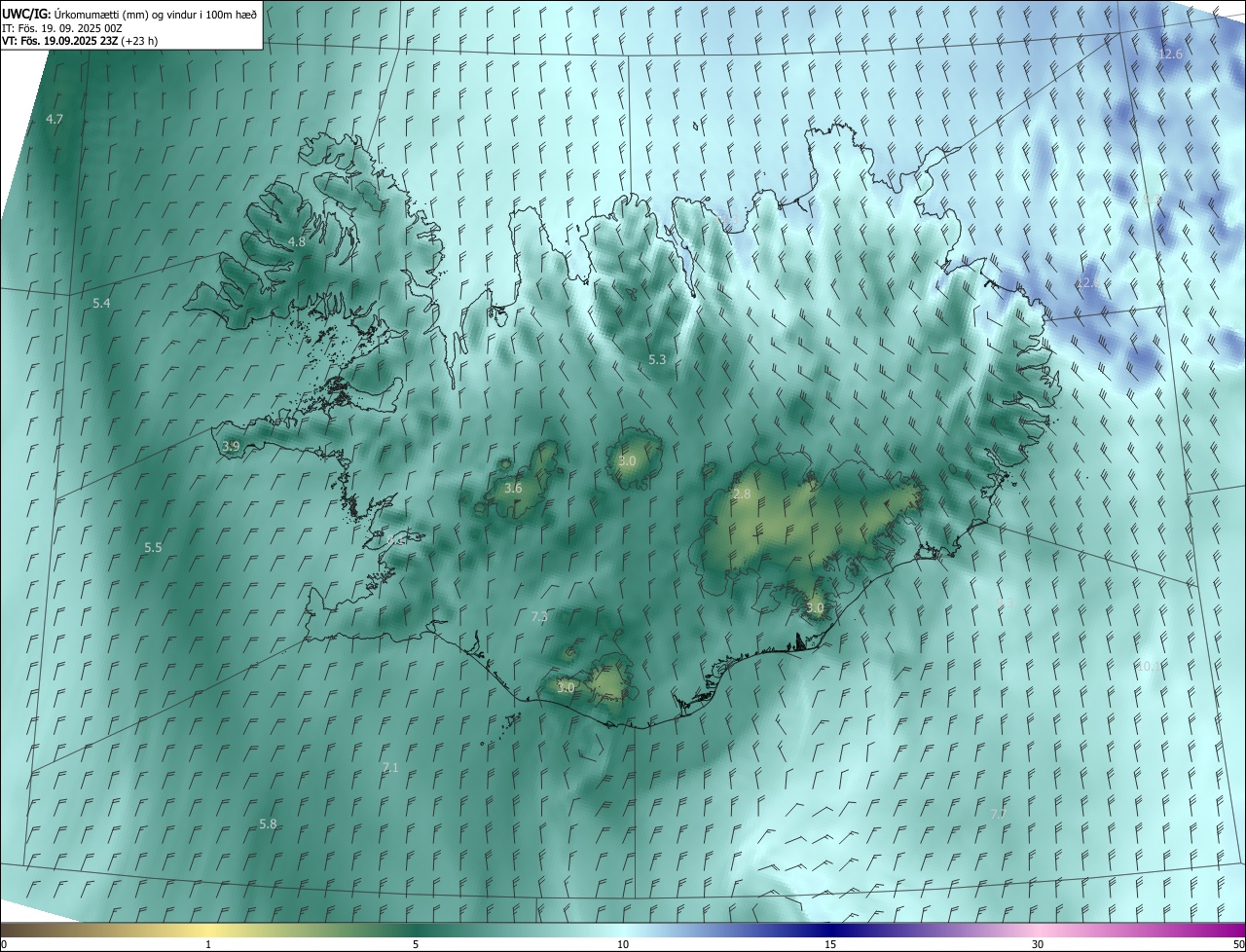Screen dimensions: 1246x952
Task: Click the '3.9' value label
Action: tap(231, 446)
